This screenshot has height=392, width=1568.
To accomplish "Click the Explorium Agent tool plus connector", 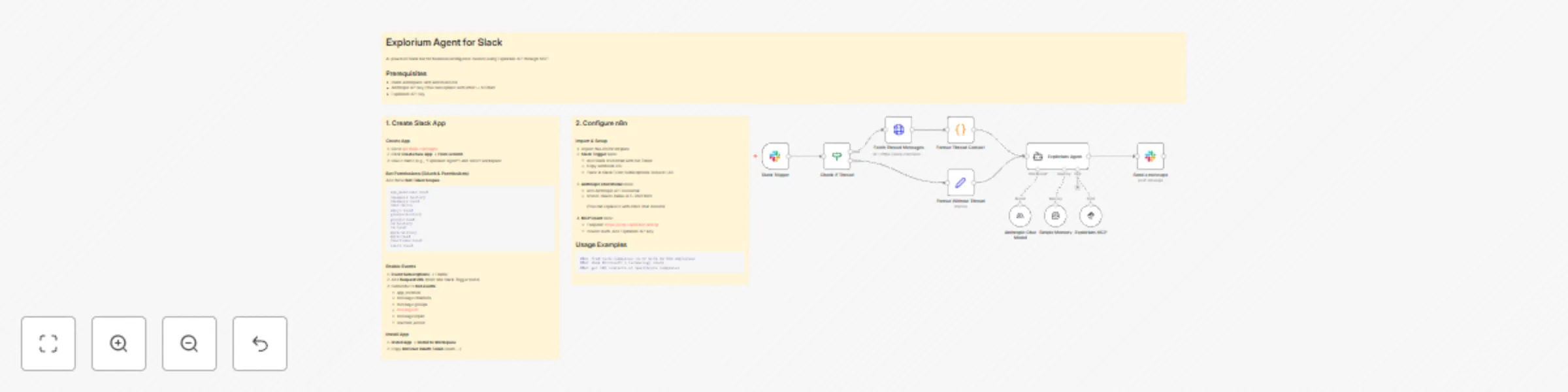I will pos(1077,187).
